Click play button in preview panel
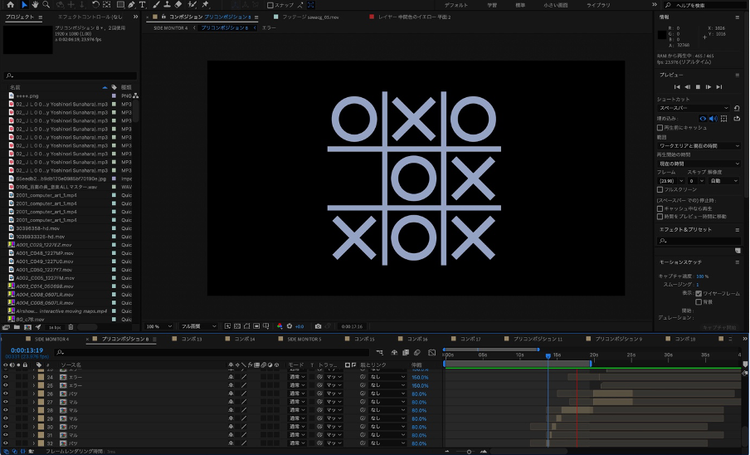 tap(700, 87)
